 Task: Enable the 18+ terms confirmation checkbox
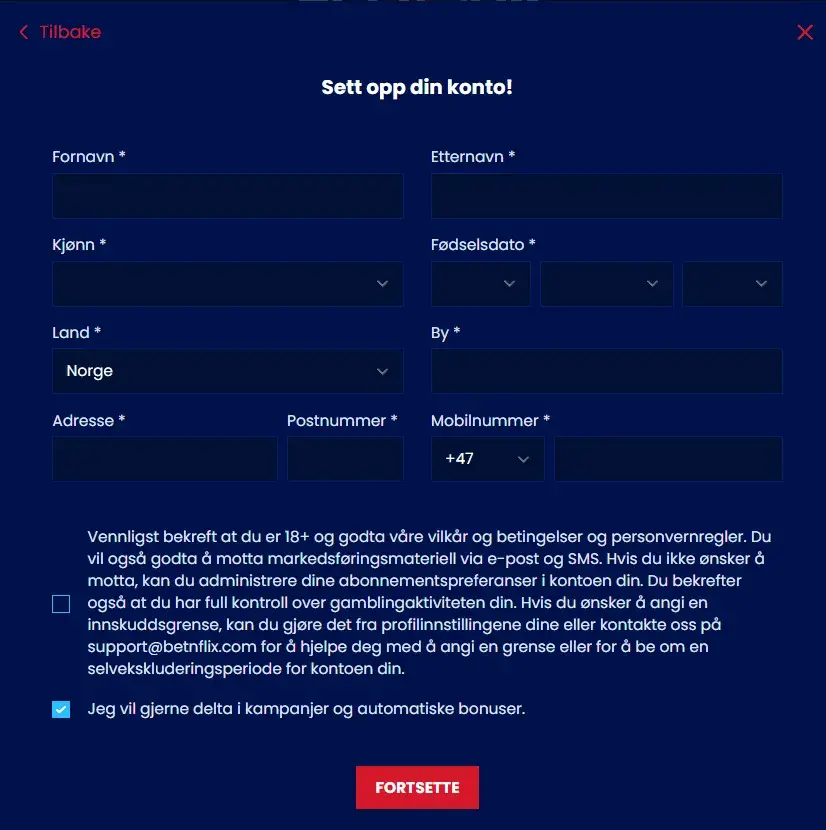(x=60, y=603)
